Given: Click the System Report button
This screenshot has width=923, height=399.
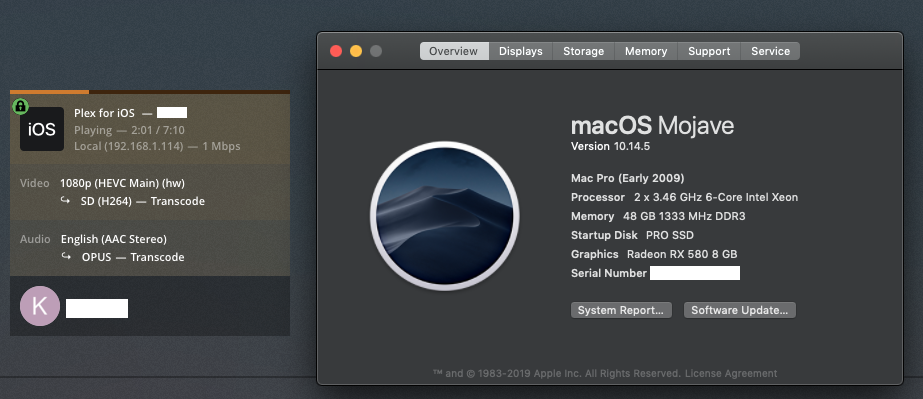Looking at the screenshot, I should (x=621, y=310).
